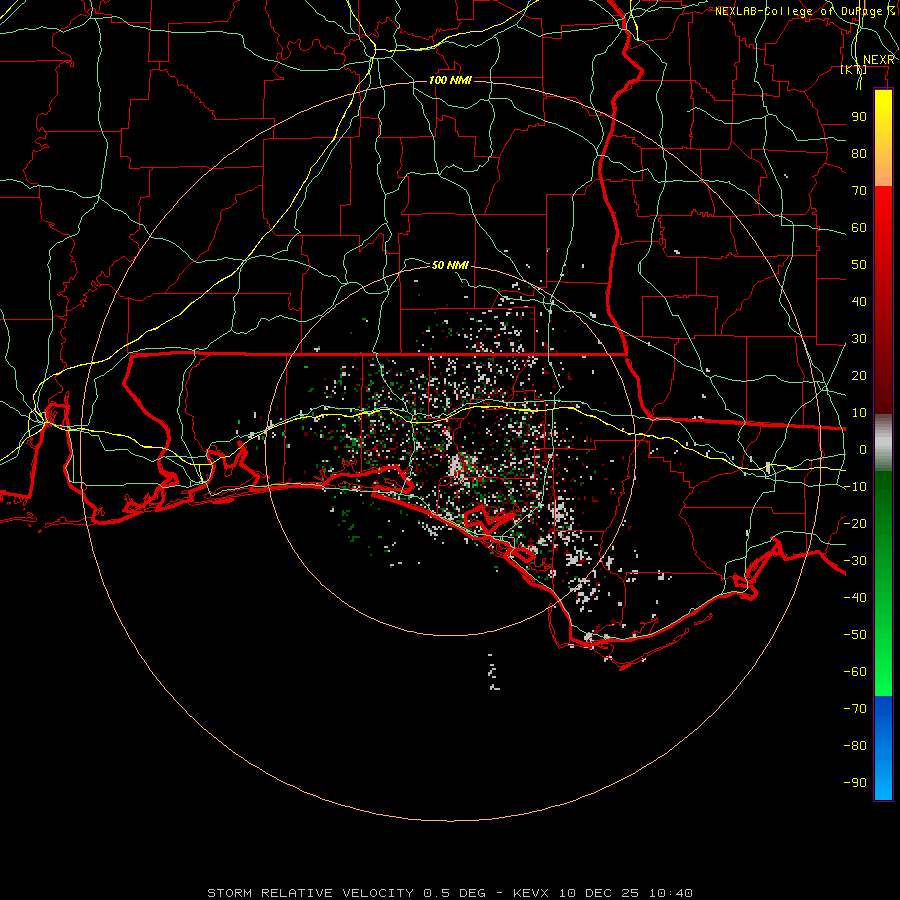Click the "90" label on velocity scale
The width and height of the screenshot is (900, 900).
(x=859, y=117)
